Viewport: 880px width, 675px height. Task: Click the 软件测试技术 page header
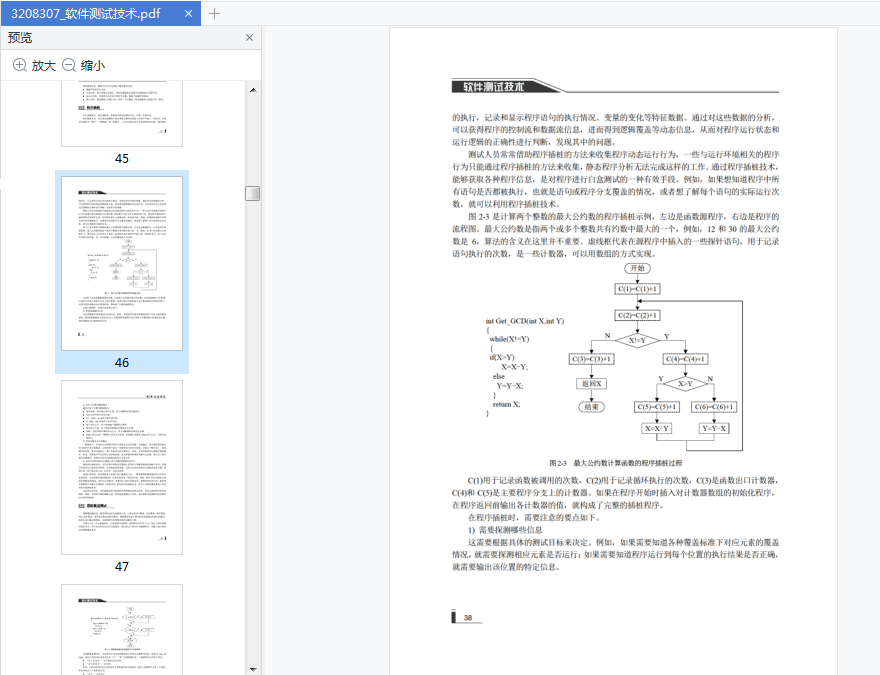[x=493, y=86]
